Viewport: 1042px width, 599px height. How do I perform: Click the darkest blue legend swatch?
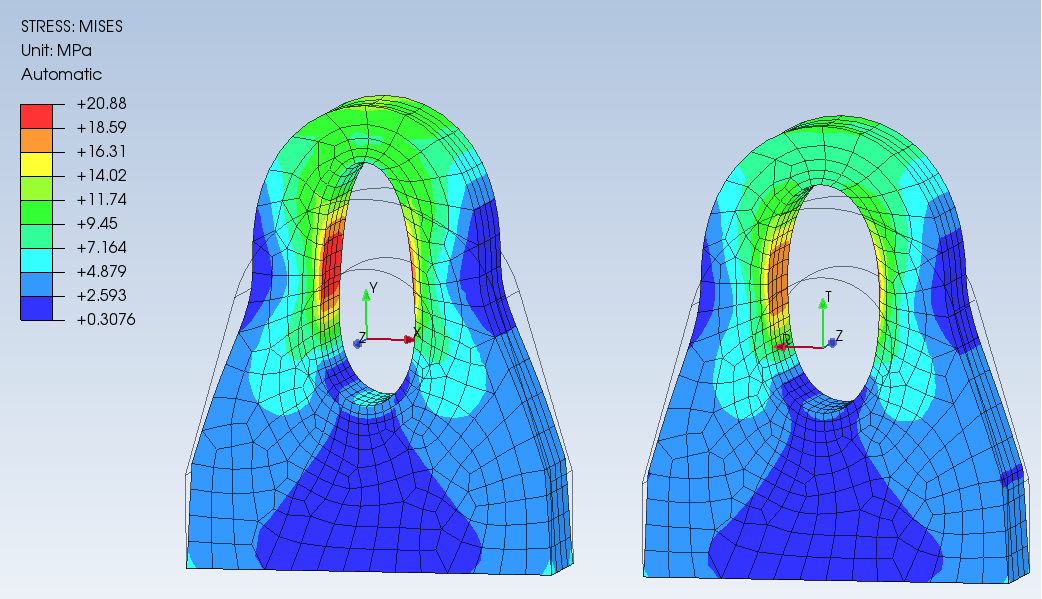pyautogui.click(x=37, y=308)
